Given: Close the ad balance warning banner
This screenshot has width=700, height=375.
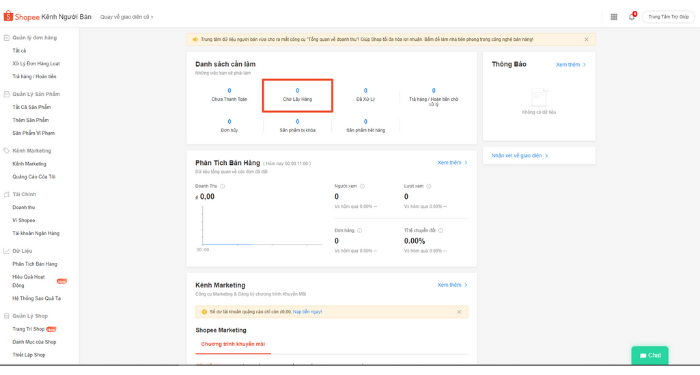Looking at the screenshot, I should point(459,312).
